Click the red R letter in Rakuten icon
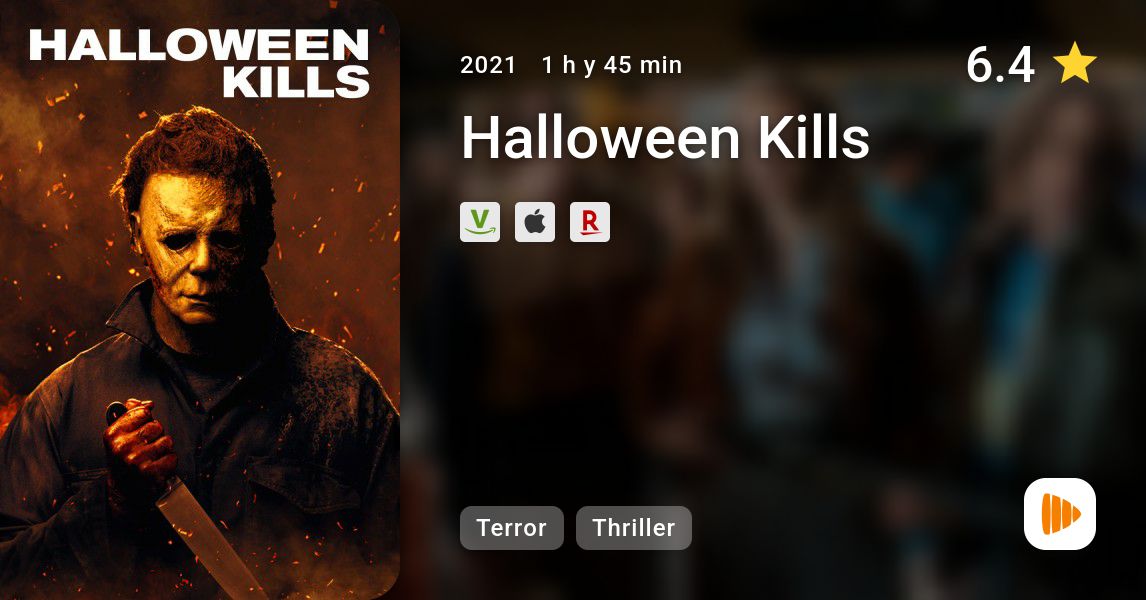The height and width of the screenshot is (600, 1146). (x=590, y=220)
